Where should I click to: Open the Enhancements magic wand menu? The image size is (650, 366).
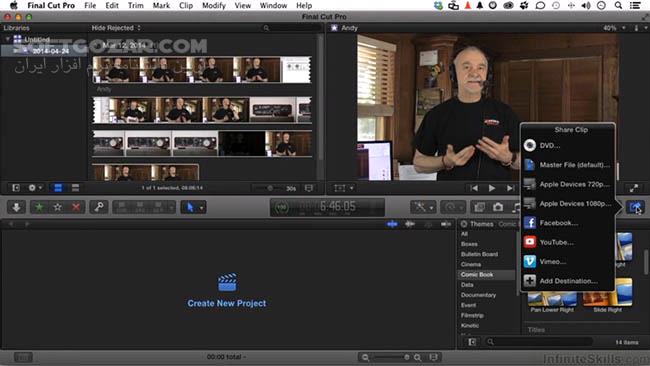(x=423, y=207)
